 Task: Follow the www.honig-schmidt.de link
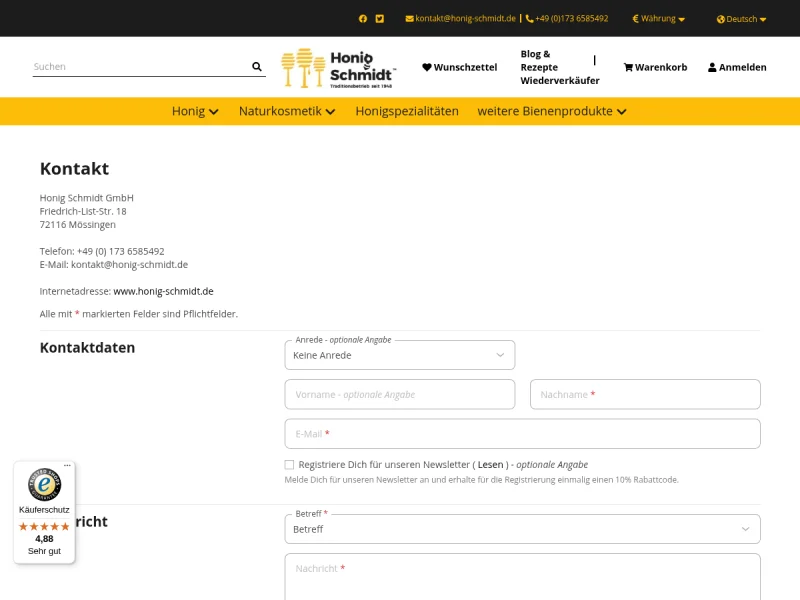click(163, 291)
